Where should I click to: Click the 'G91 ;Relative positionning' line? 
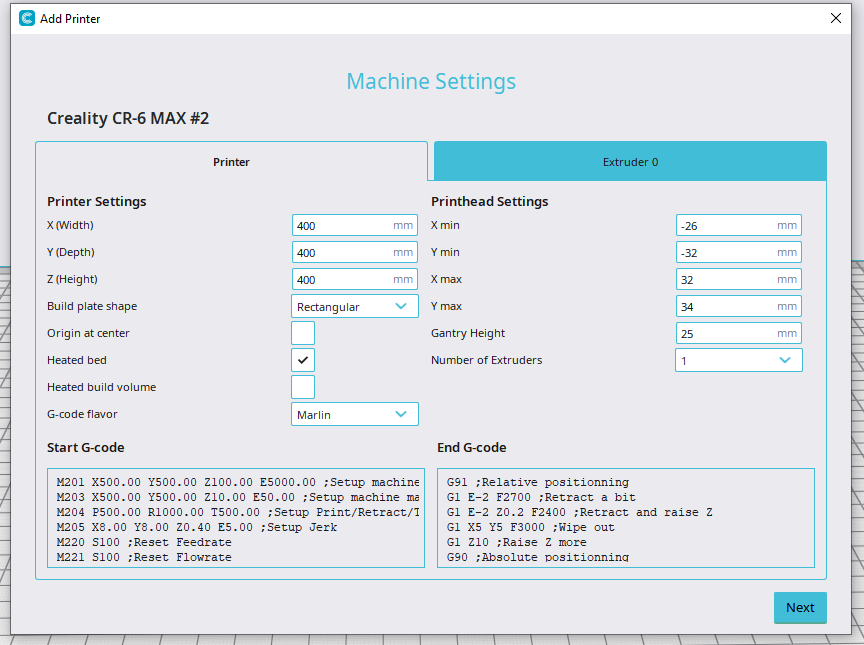538,483
